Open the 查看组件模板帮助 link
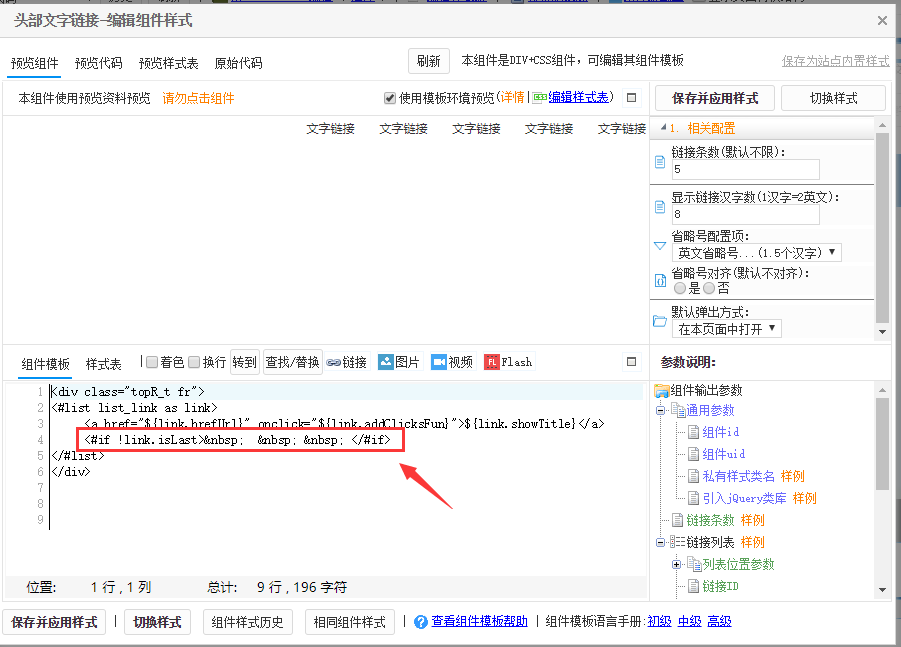 coord(479,621)
